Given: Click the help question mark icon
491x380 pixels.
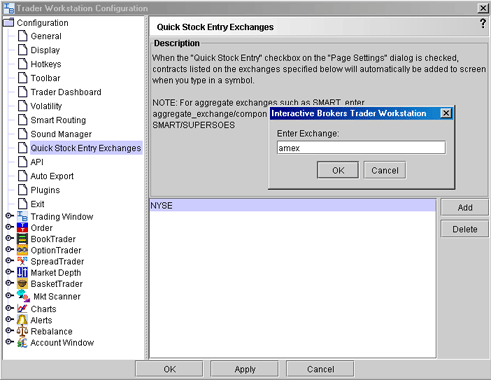Looking at the screenshot, I should pyautogui.click(x=483, y=23).
